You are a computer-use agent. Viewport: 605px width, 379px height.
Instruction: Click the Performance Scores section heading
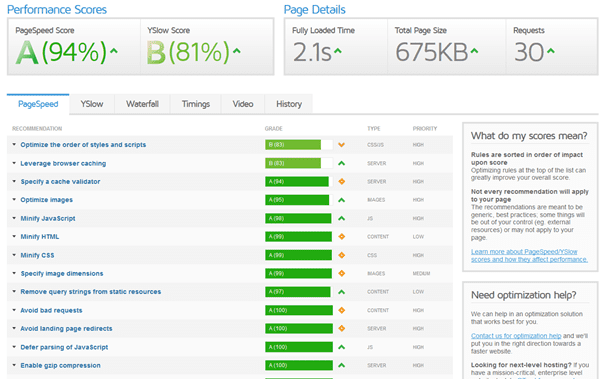tap(57, 10)
